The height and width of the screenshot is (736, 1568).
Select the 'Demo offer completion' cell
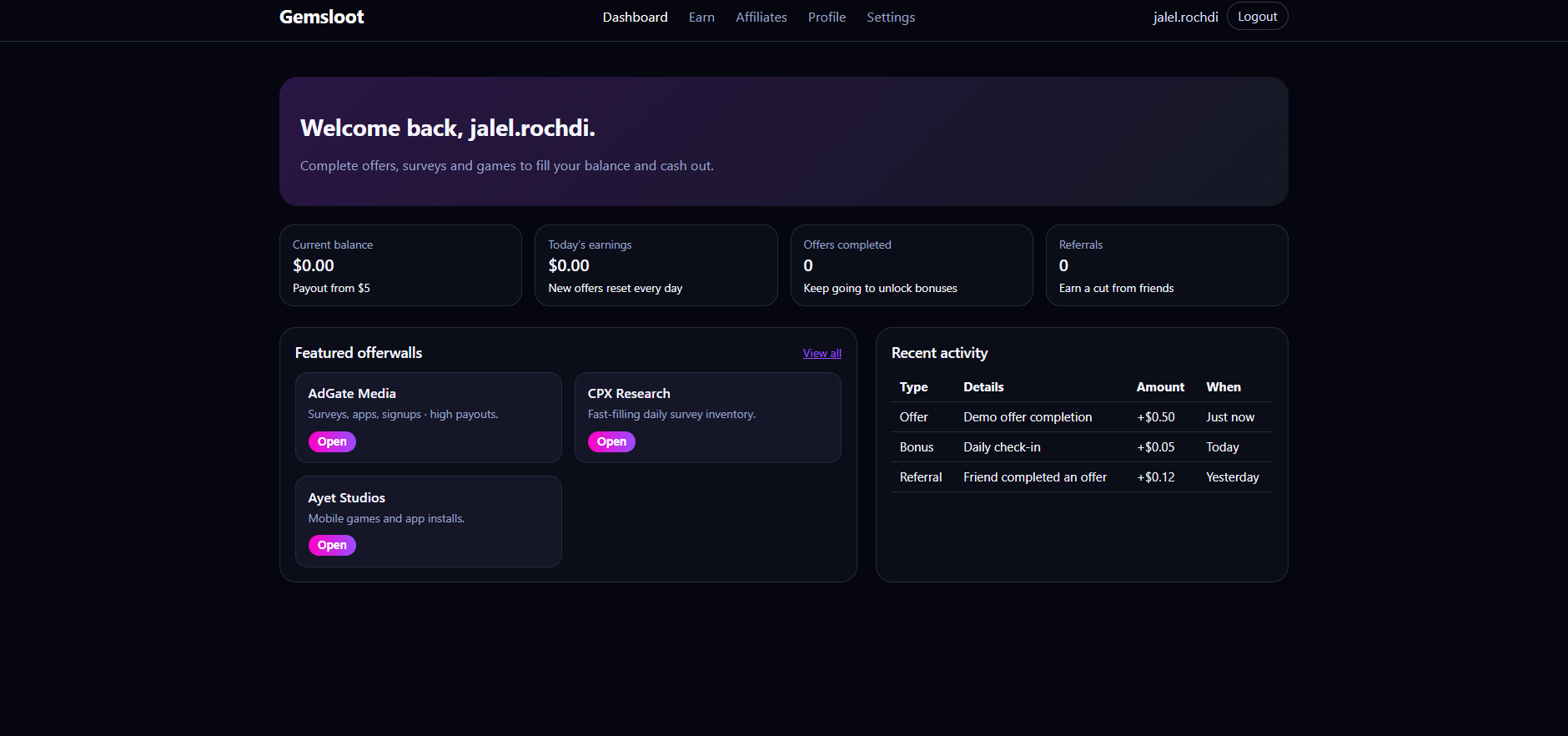coord(1028,417)
